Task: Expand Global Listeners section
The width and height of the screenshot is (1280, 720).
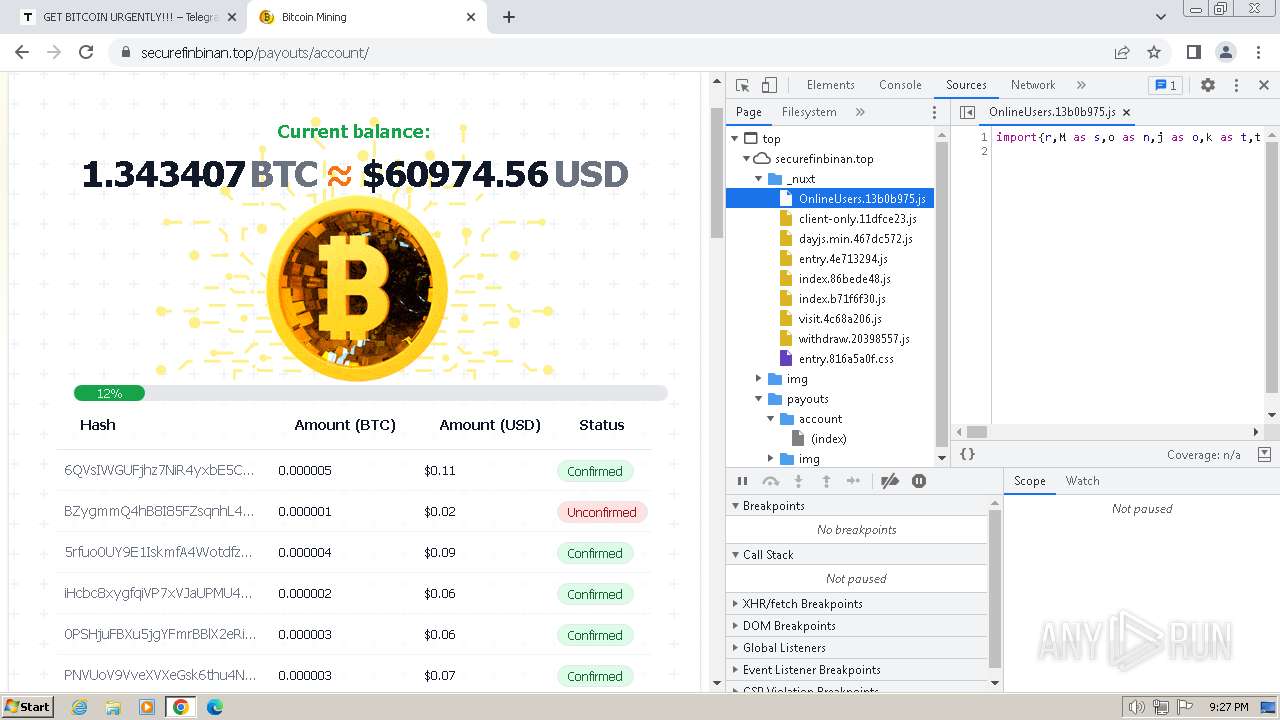Action: [856, 648]
